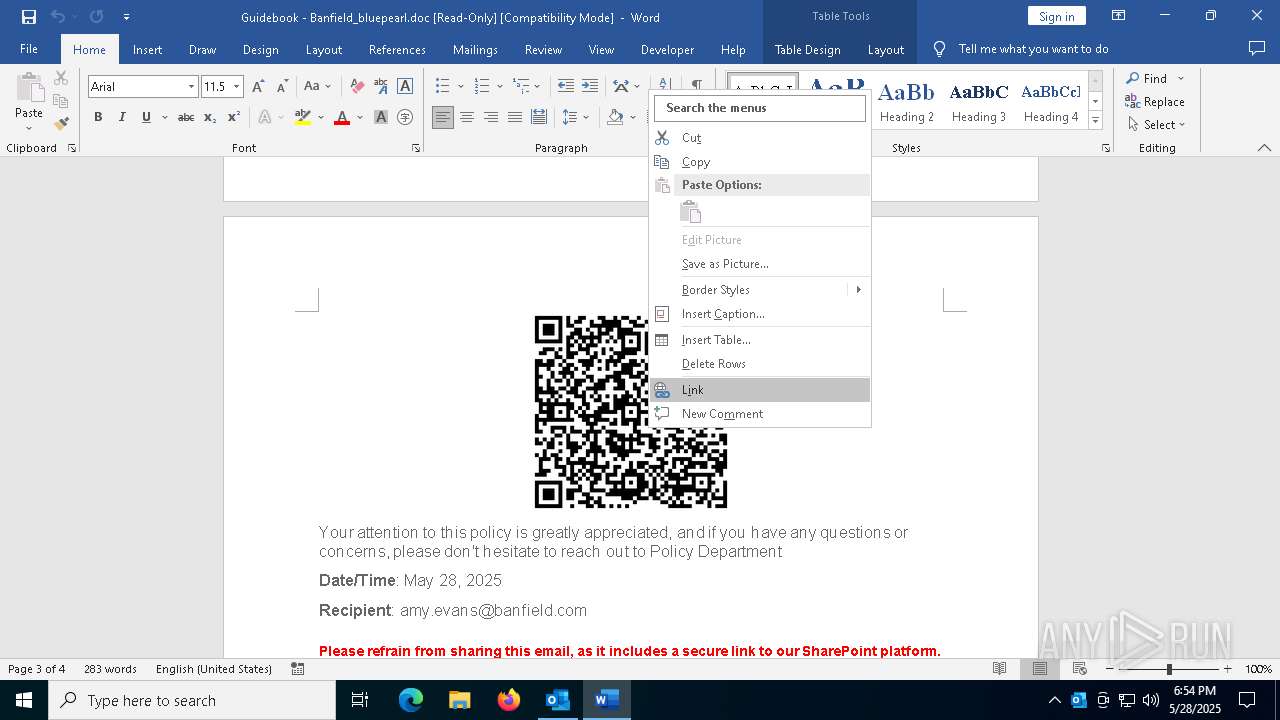1280x720 pixels.
Task: Save the document with the floppy disk icon
Action: click(x=29, y=17)
